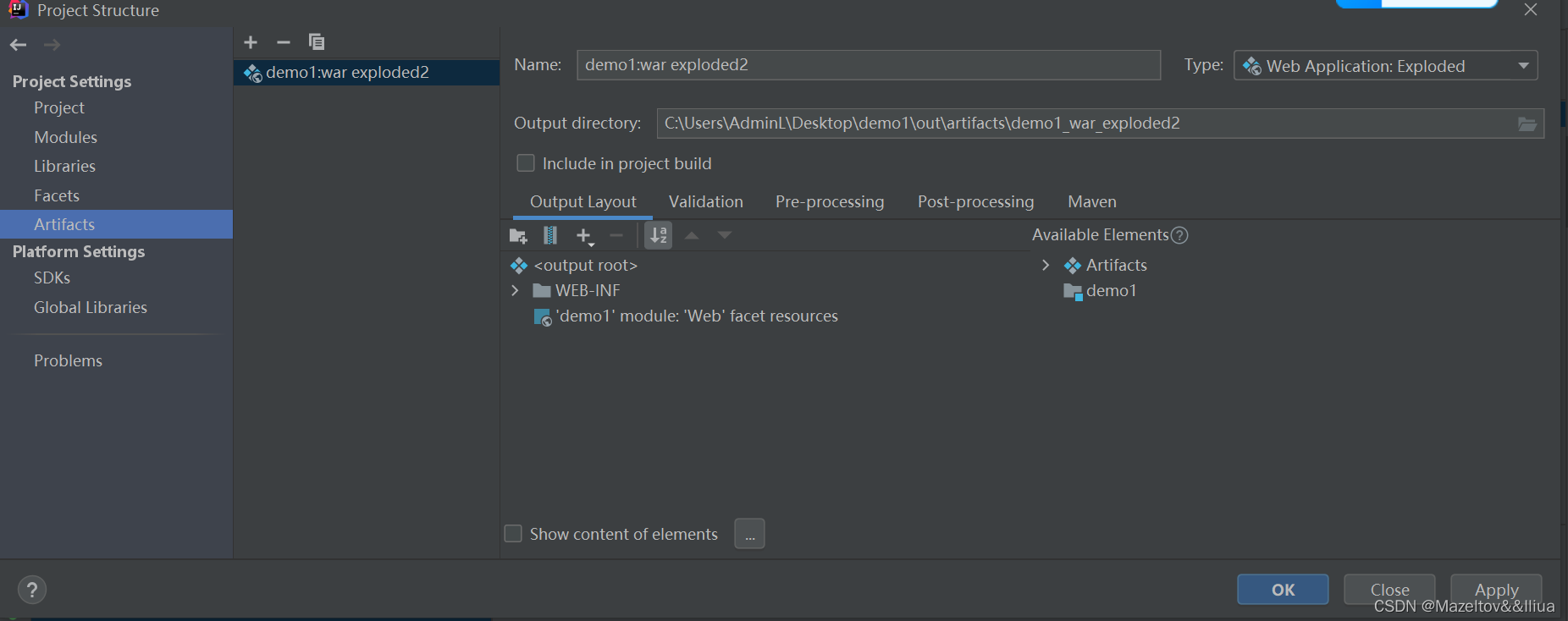
Task: Open Global Libraries settings
Action: pyautogui.click(x=91, y=307)
